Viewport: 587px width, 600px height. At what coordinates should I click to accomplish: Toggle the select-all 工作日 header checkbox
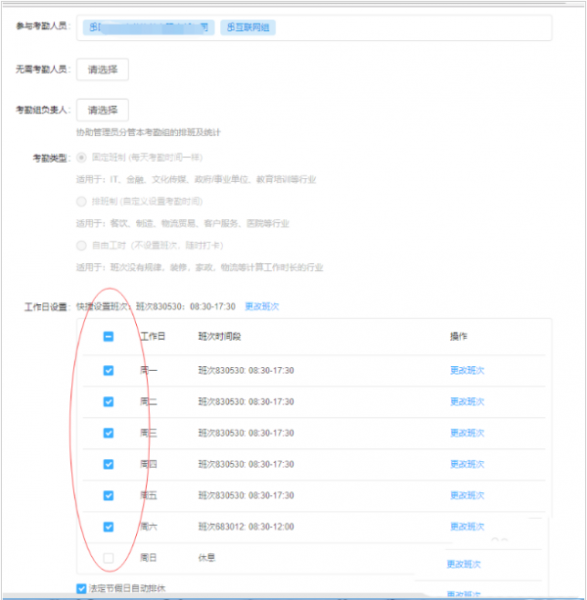108,337
